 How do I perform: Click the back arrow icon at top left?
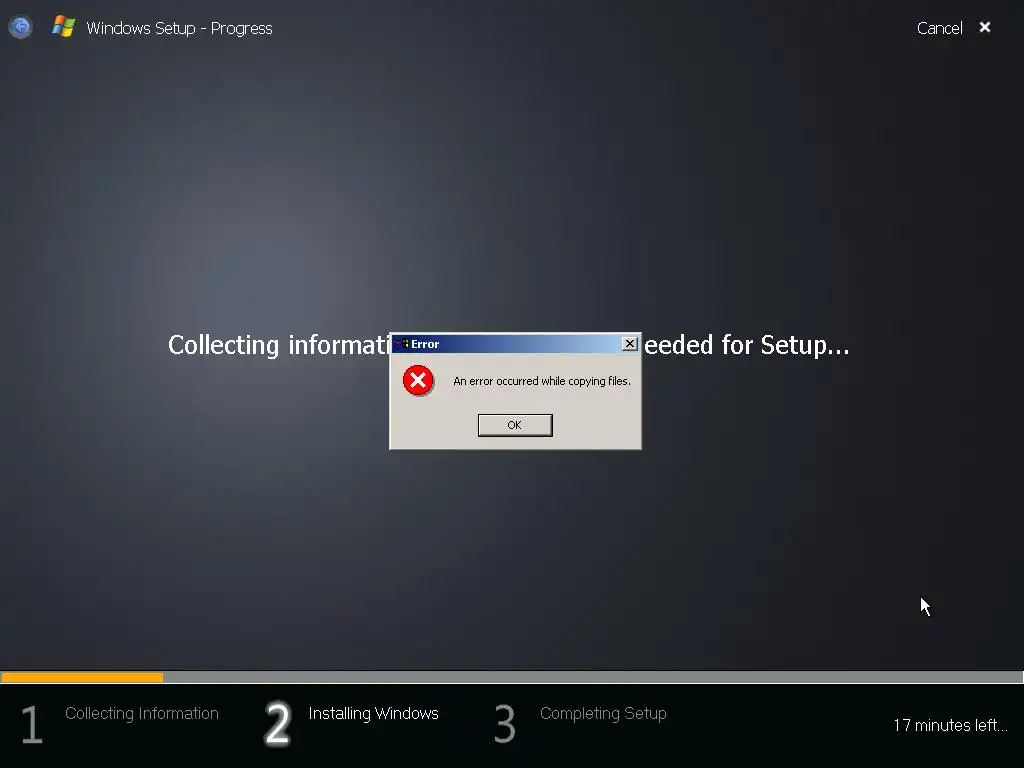(x=20, y=27)
